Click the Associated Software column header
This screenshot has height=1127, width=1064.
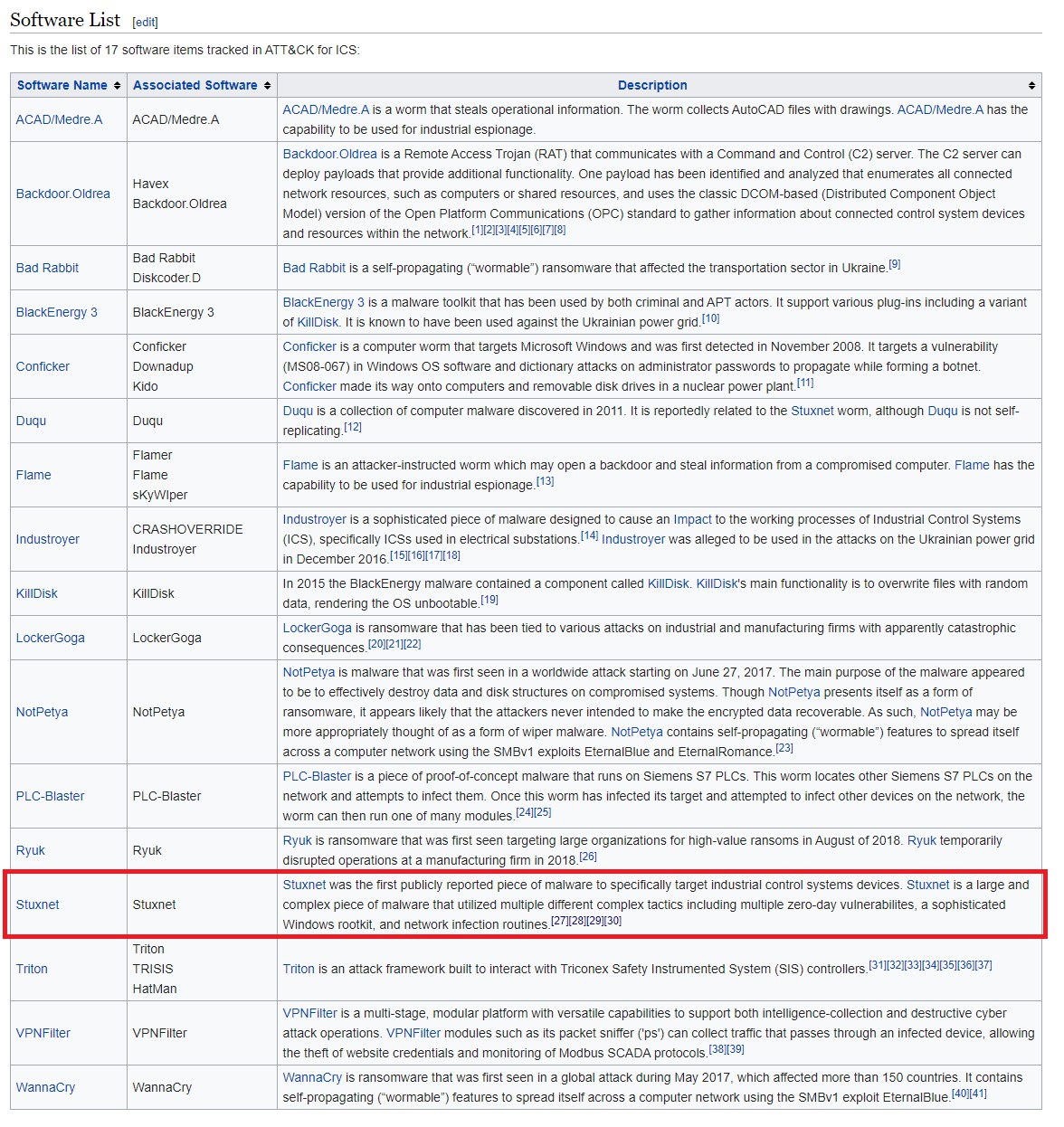click(x=195, y=85)
